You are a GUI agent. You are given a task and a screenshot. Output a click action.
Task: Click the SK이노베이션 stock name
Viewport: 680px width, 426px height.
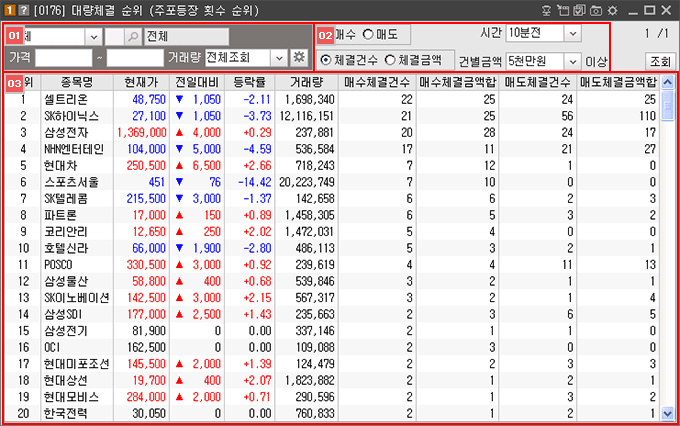tap(76, 298)
